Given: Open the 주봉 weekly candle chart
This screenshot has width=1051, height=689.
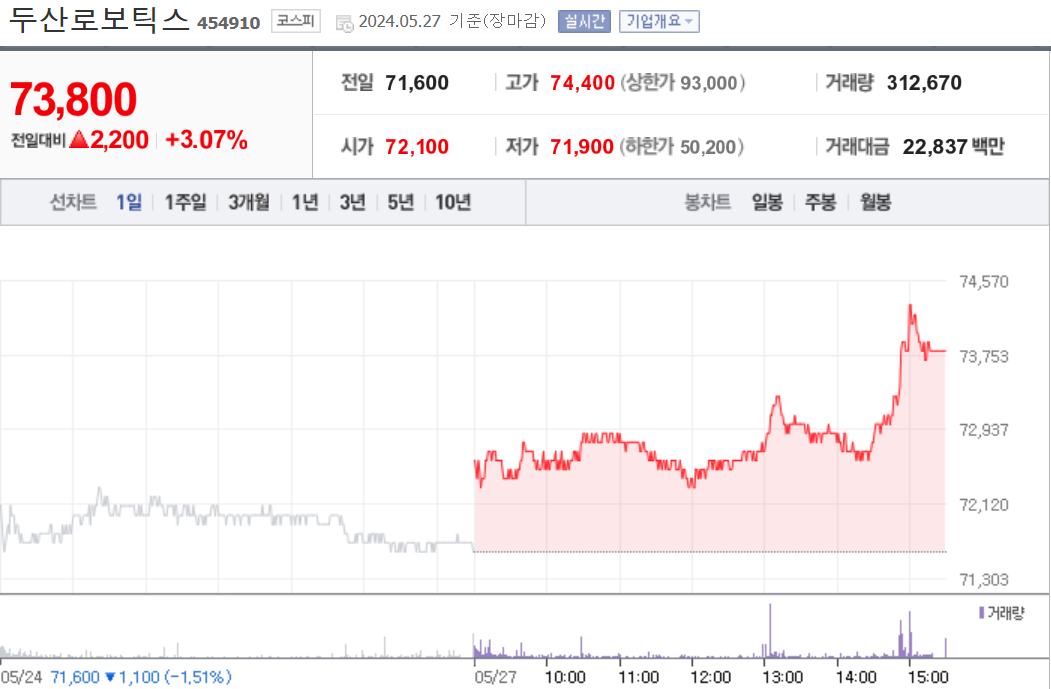Looking at the screenshot, I should (x=820, y=202).
